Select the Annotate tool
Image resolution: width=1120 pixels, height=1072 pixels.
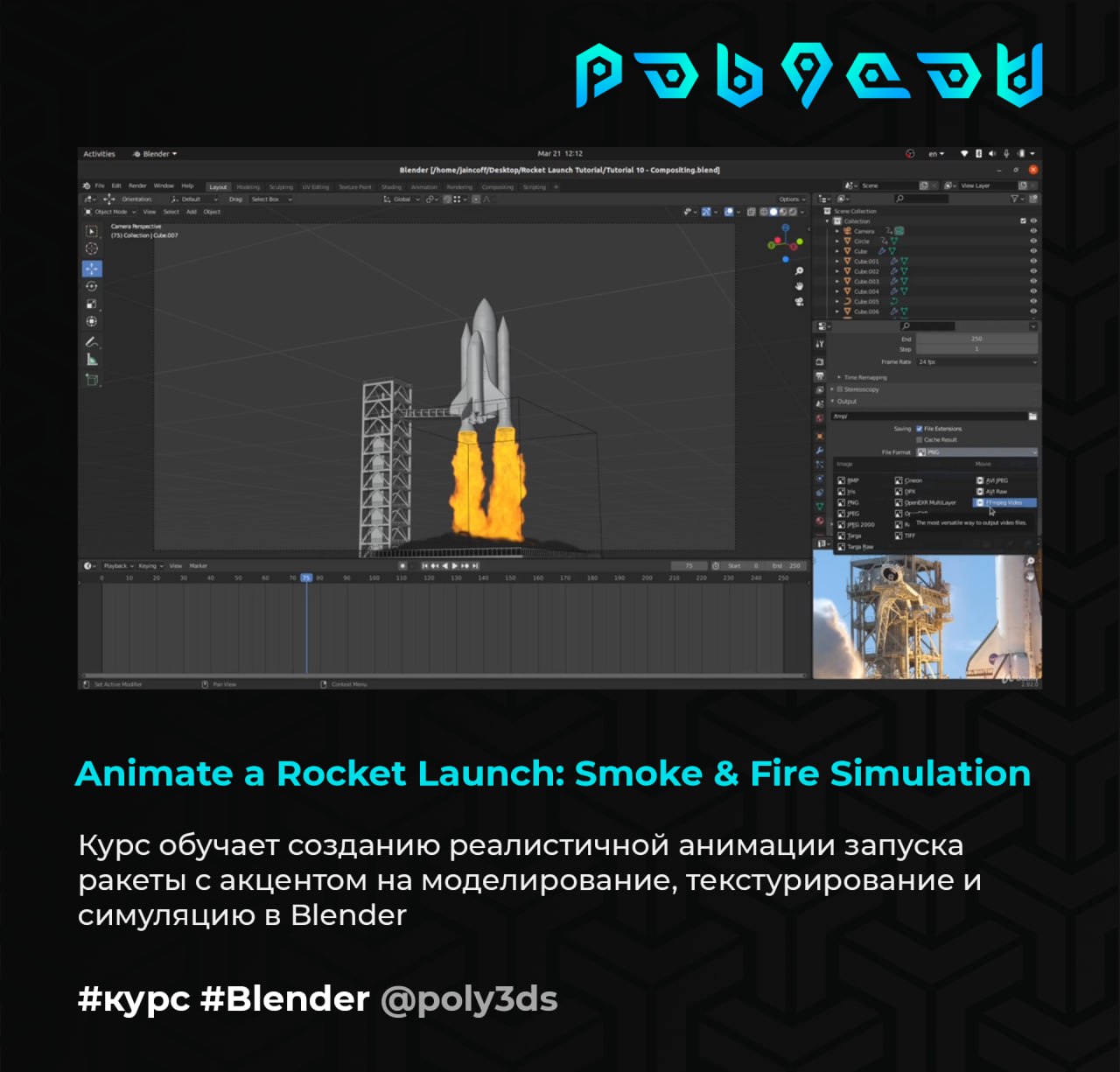92,341
